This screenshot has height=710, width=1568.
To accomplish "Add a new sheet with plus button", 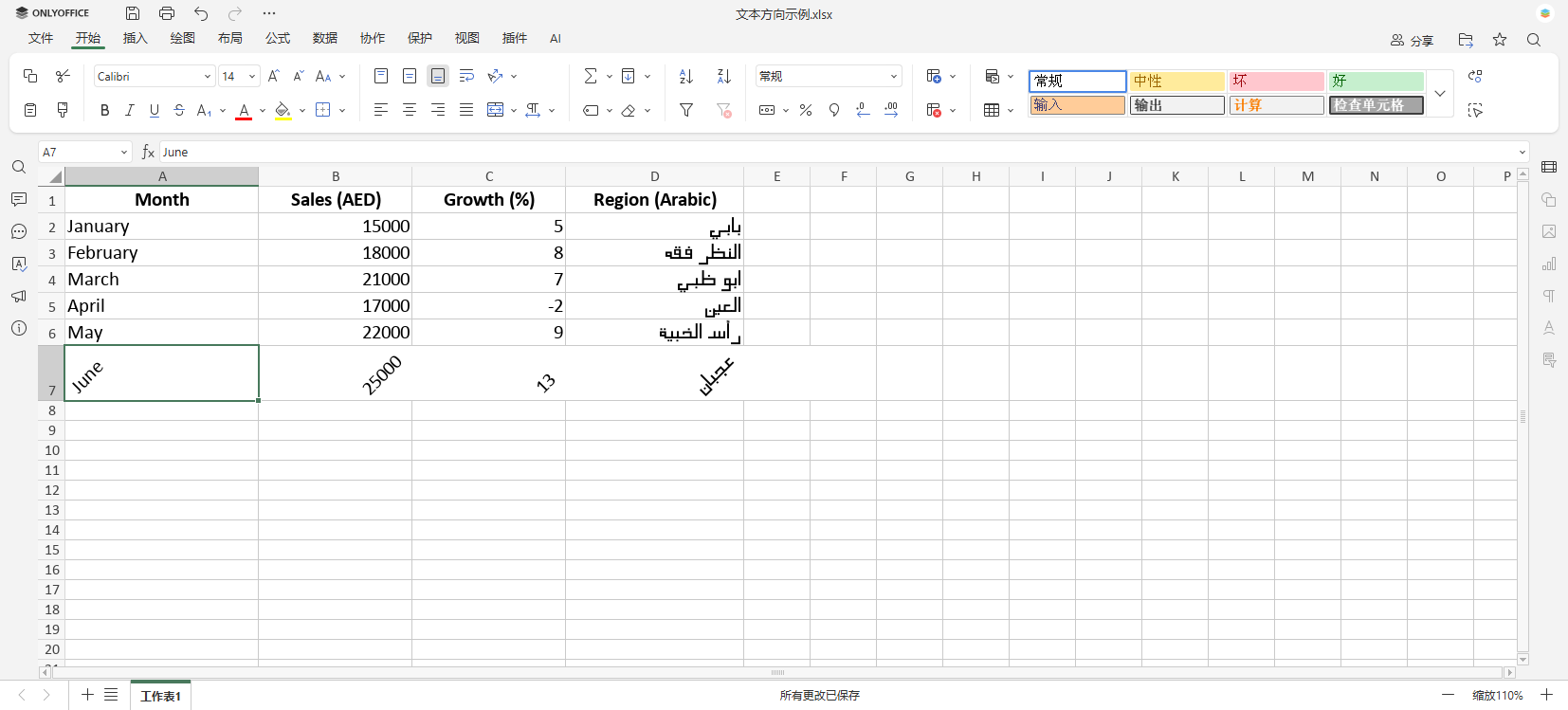I will coord(87,695).
